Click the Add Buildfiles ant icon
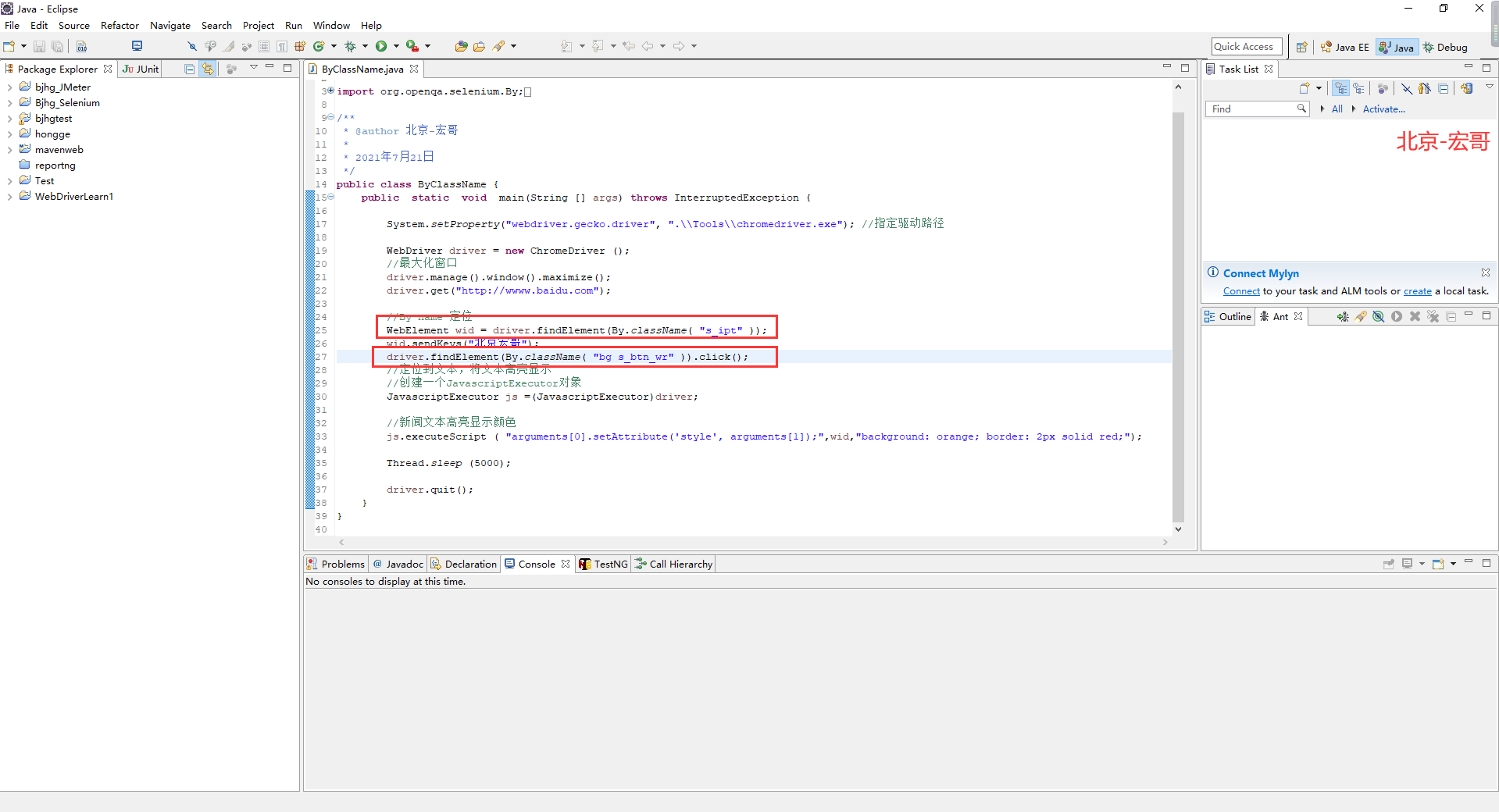This screenshot has height=812, width=1499. 1342,316
